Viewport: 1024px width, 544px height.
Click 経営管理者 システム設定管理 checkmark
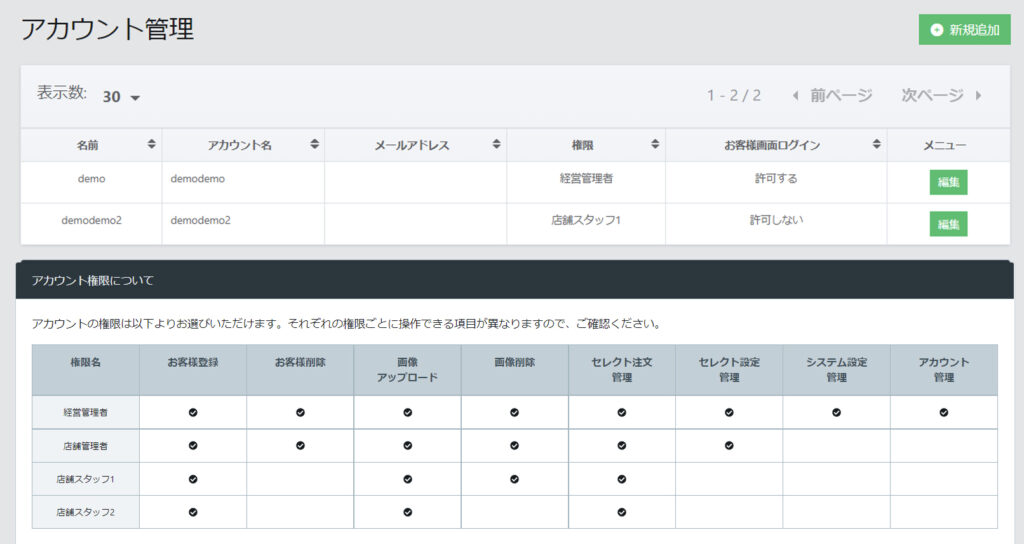836,412
